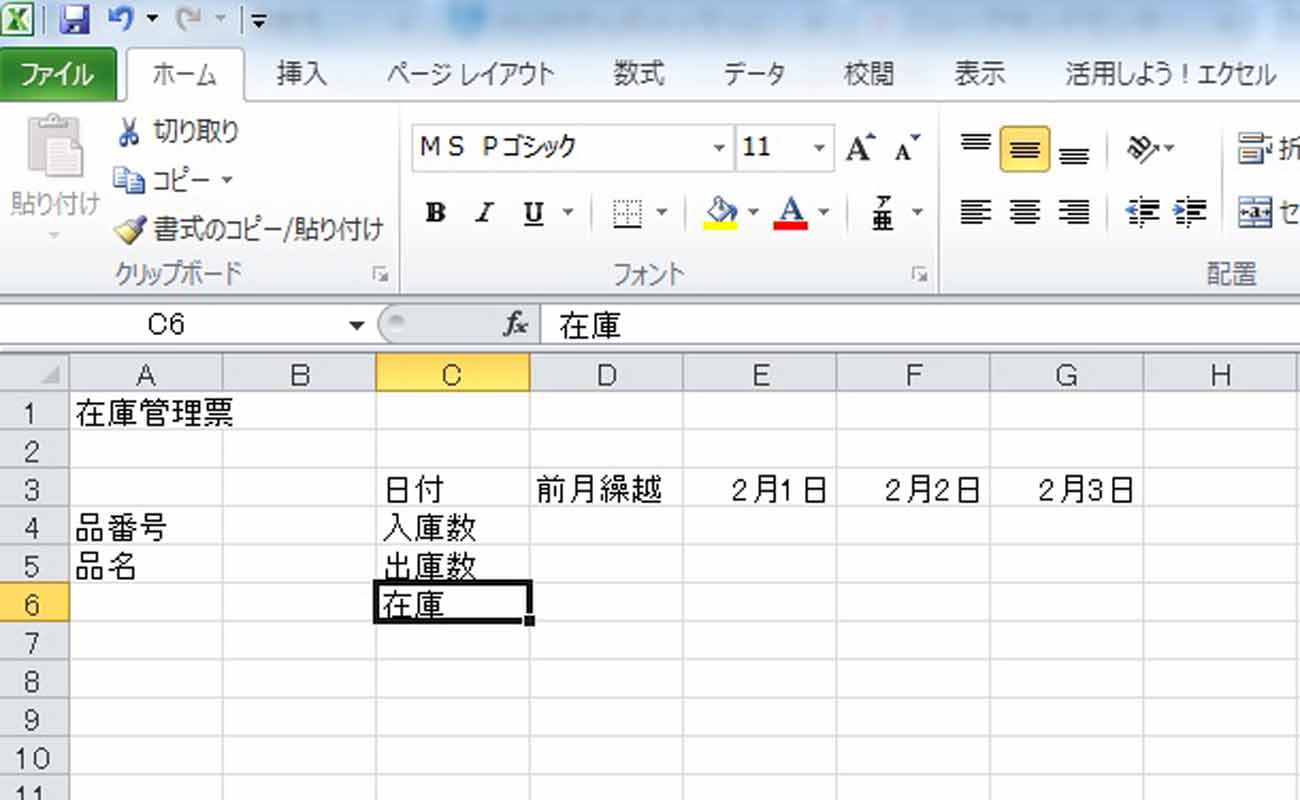Toggle Underline formatting
Viewport: 1300px width, 800px height.
(534, 213)
